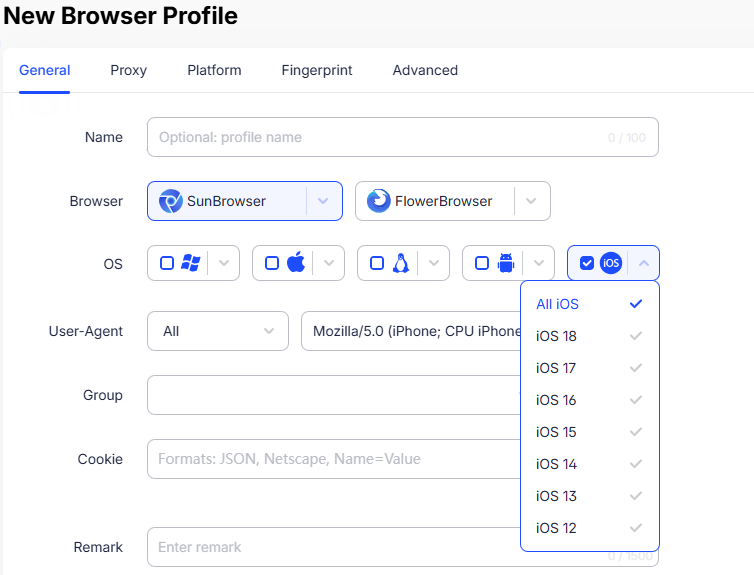The image size is (754, 575).
Task: Choose iOS 16 in dropdown list
Action: click(x=590, y=400)
